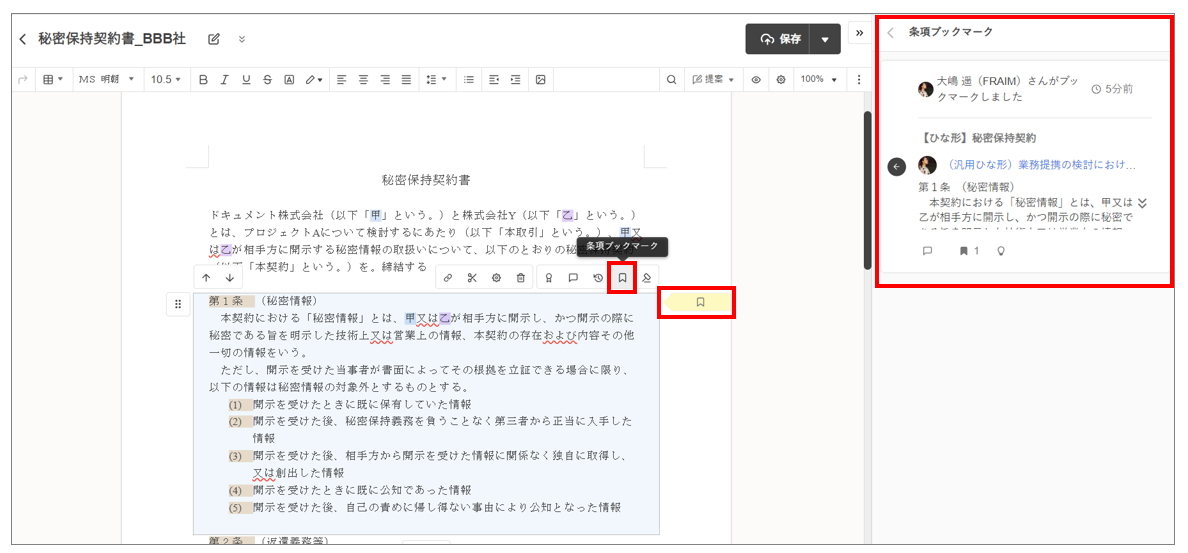
Task: Toggle italic formatting
Action: pyautogui.click(x=225, y=80)
